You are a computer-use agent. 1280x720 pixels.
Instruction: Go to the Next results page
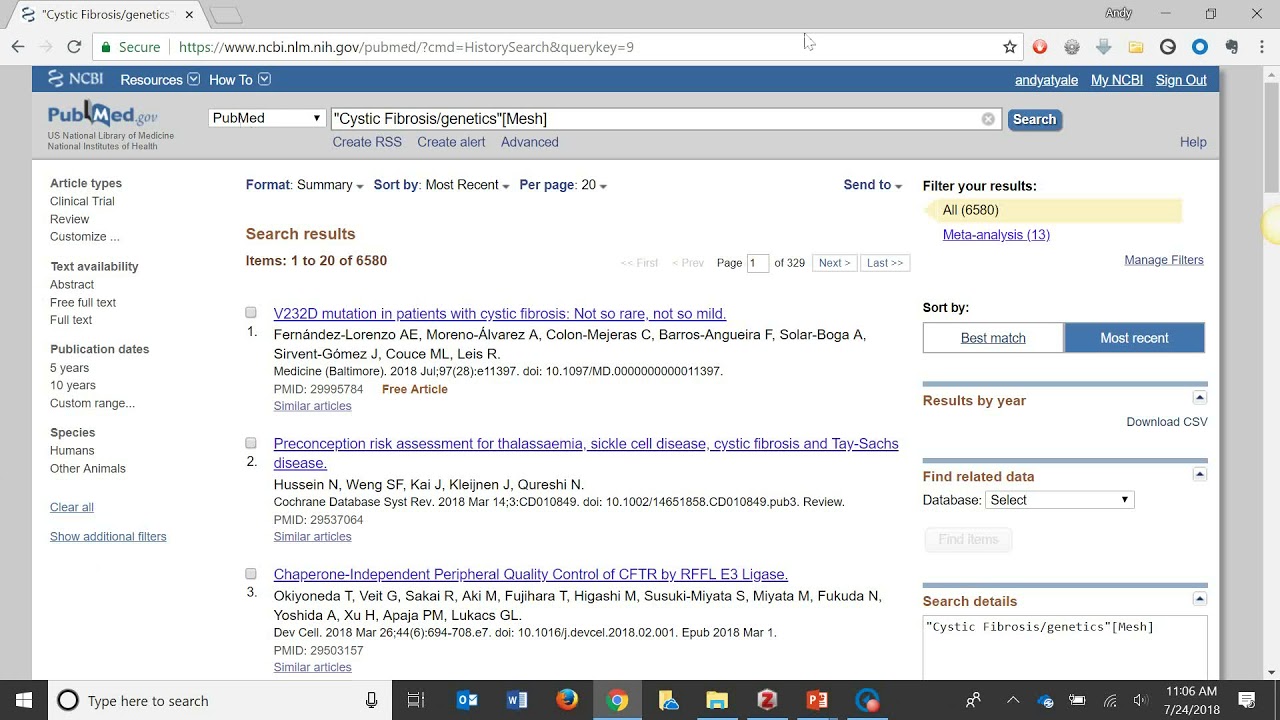(834, 263)
